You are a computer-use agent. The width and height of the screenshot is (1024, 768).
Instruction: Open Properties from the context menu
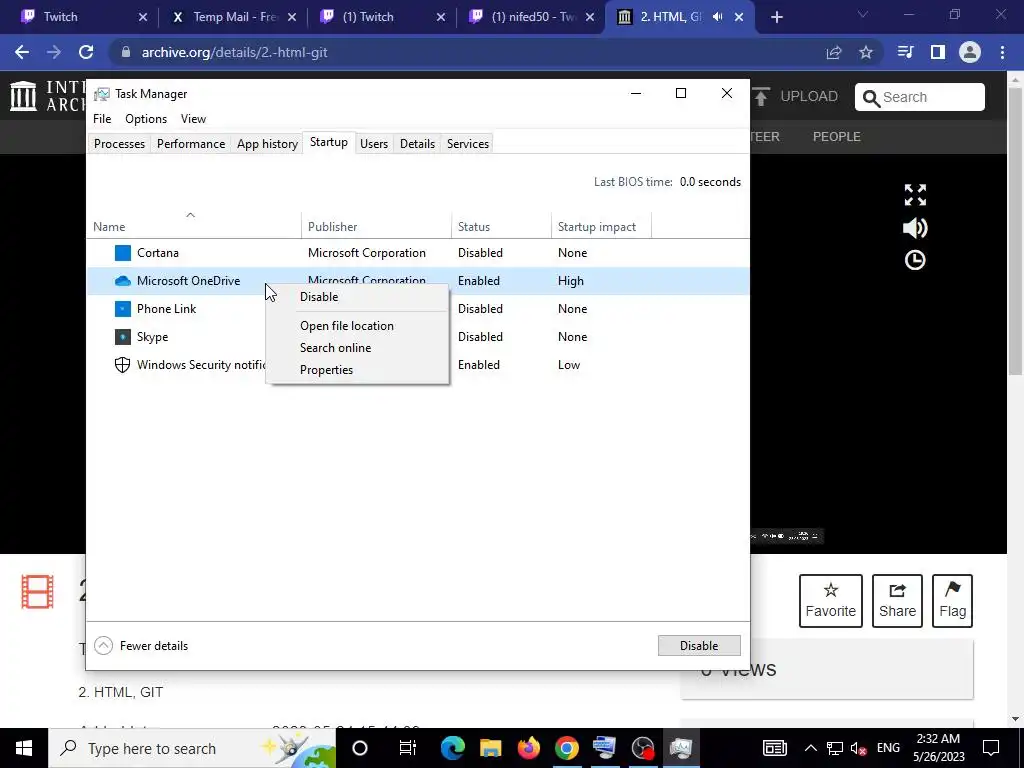pyautogui.click(x=326, y=370)
